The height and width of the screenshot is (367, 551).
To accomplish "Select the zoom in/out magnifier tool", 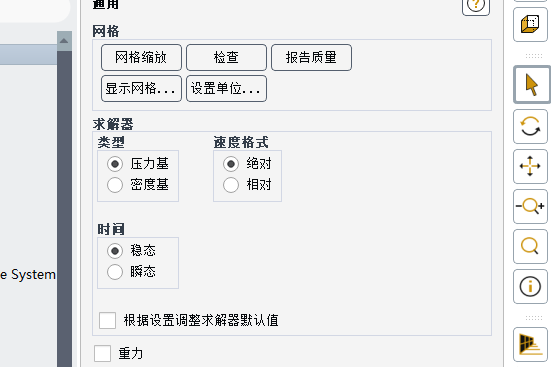I will coord(530,206).
